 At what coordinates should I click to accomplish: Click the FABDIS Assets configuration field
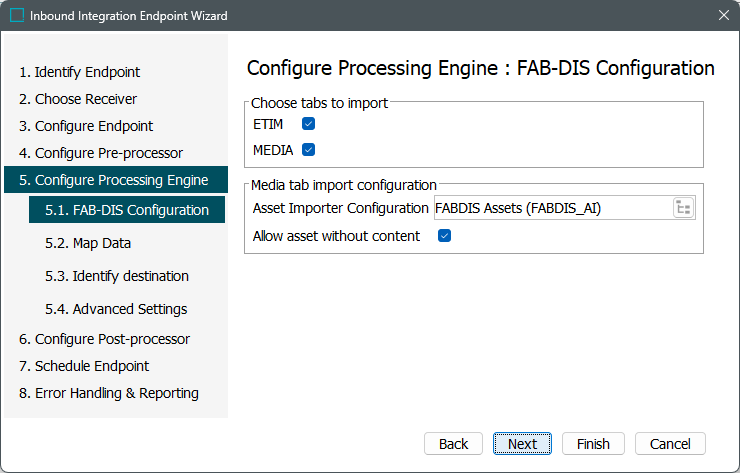pos(550,208)
